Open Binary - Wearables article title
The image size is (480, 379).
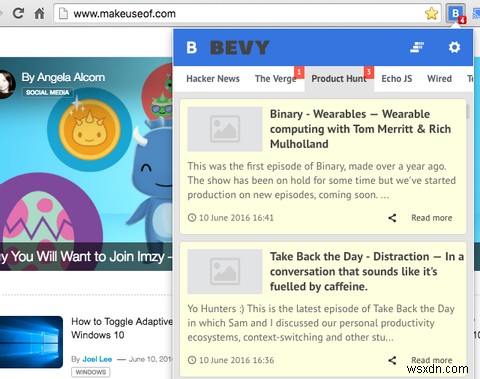360,129
